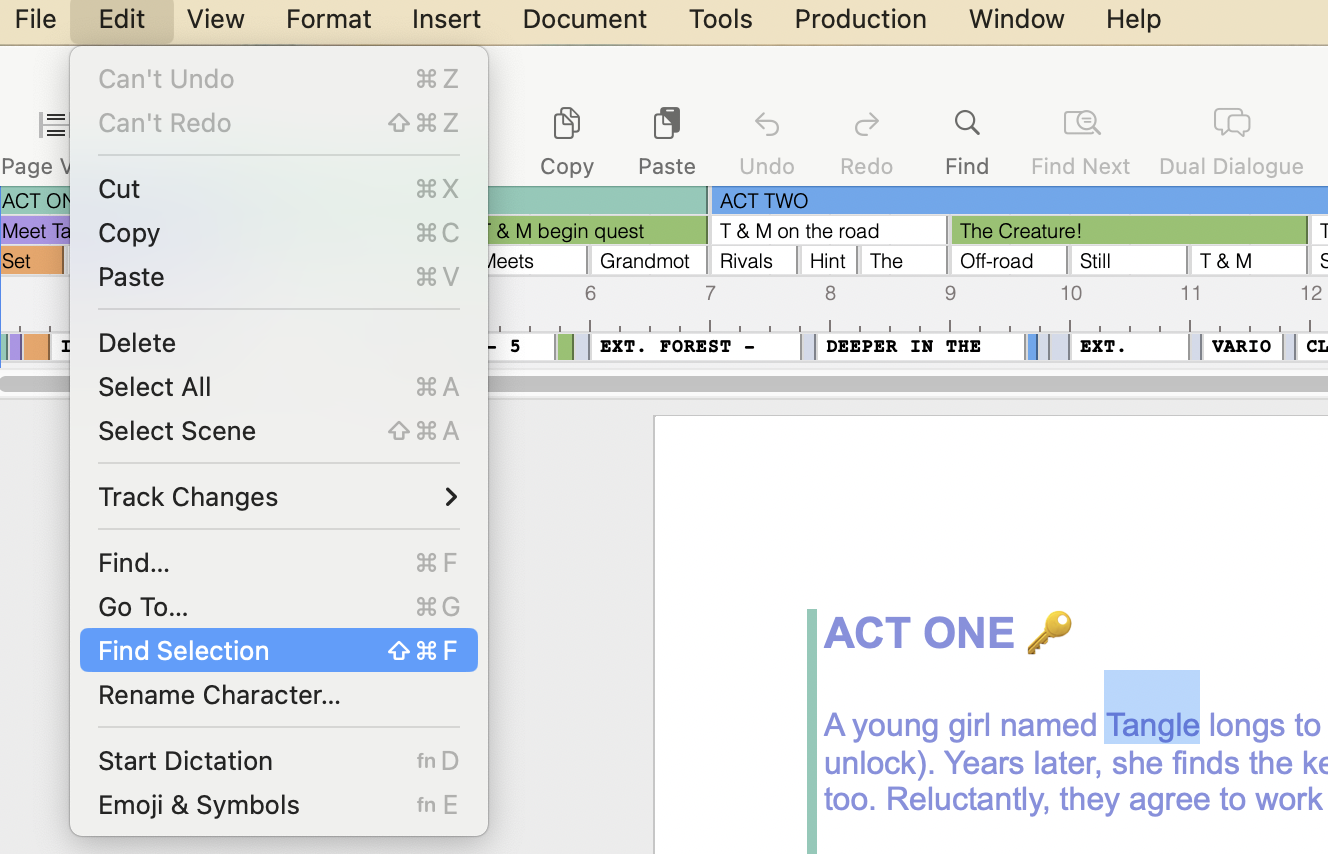Click the Find magnifier icon
This screenshot has width=1328, height=854.
click(967, 124)
